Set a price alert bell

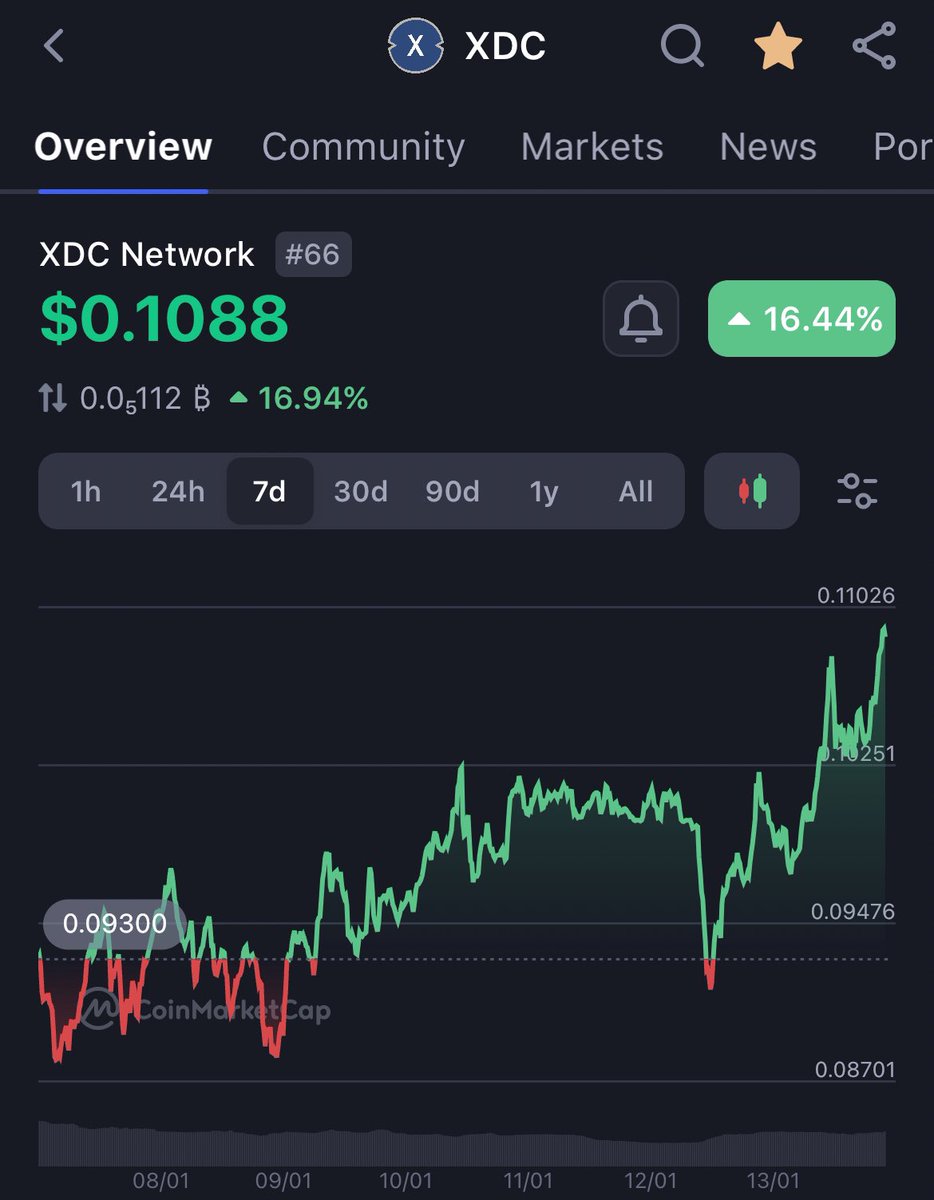pyautogui.click(x=641, y=319)
